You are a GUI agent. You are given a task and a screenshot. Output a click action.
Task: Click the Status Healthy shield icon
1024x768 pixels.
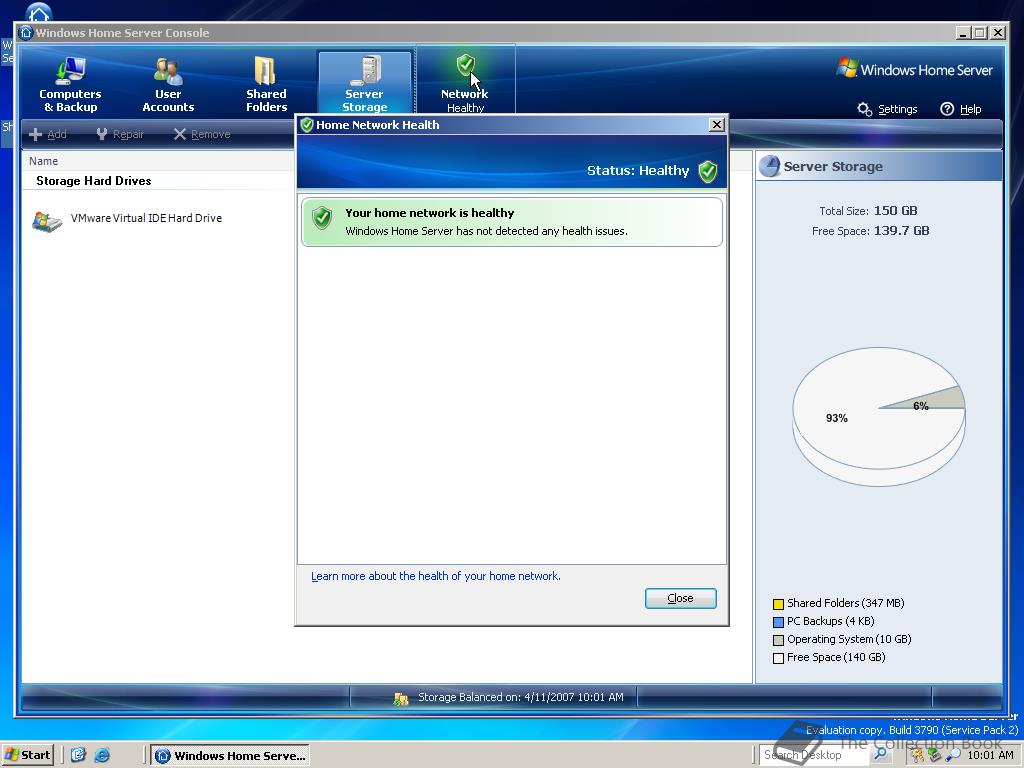tap(708, 171)
